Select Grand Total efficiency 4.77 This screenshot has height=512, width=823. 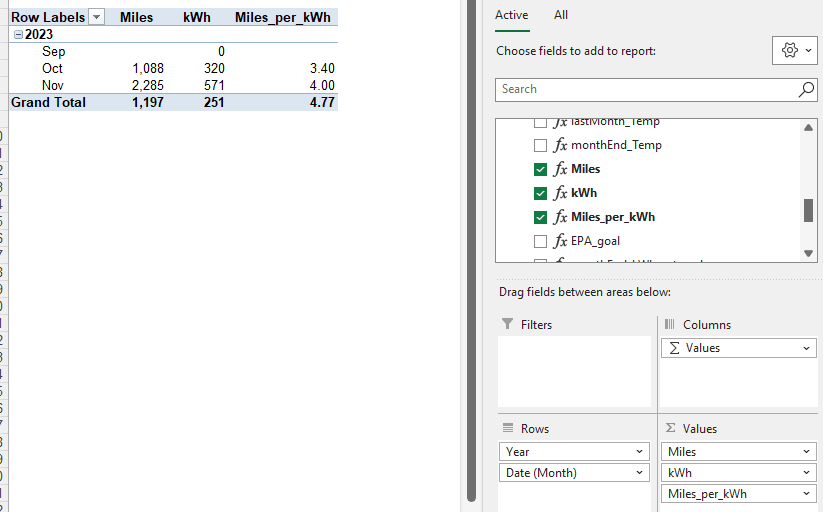[x=322, y=102]
